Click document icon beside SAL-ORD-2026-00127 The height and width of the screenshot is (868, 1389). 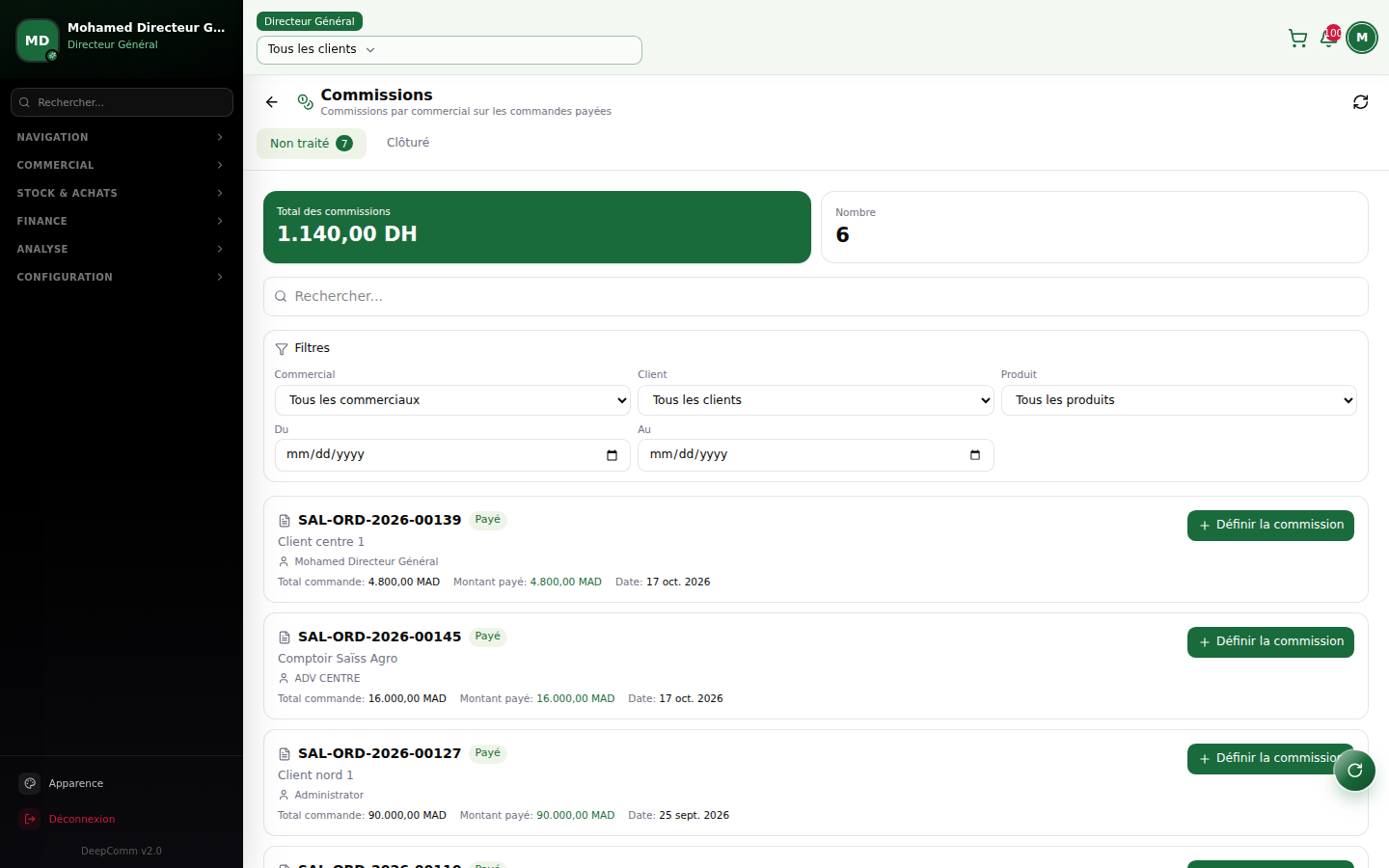click(285, 754)
